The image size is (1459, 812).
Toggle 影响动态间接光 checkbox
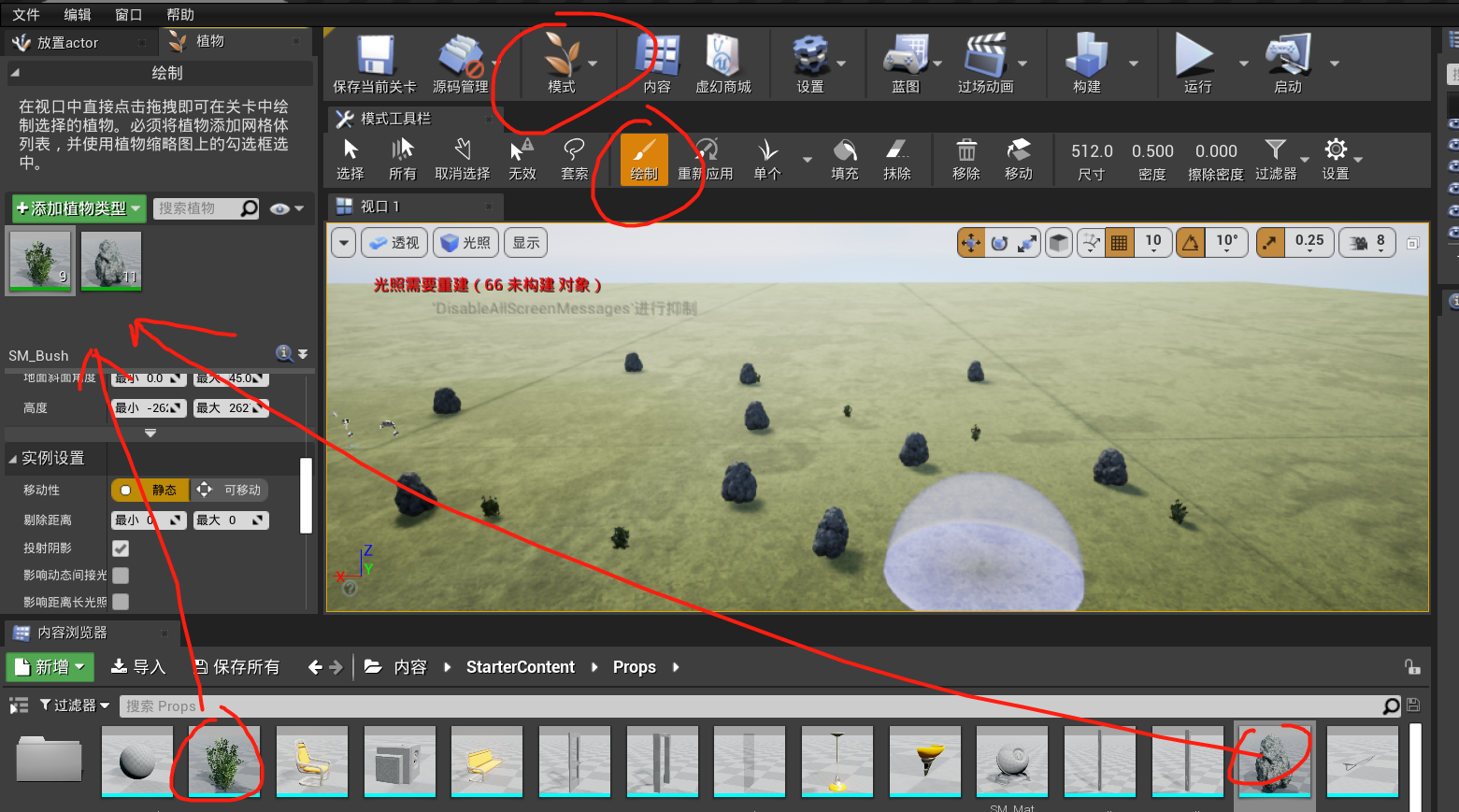click(x=121, y=576)
